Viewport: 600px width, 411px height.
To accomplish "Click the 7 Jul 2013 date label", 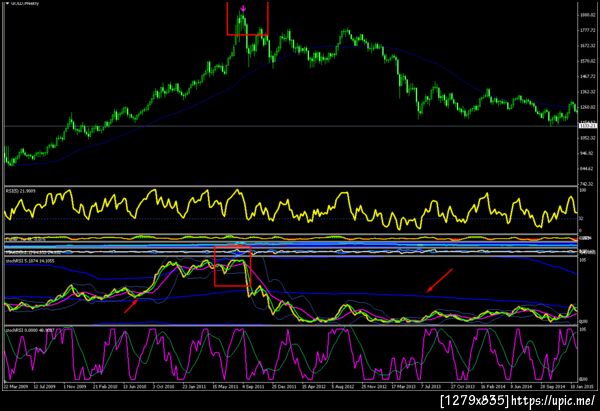I will point(431,387).
